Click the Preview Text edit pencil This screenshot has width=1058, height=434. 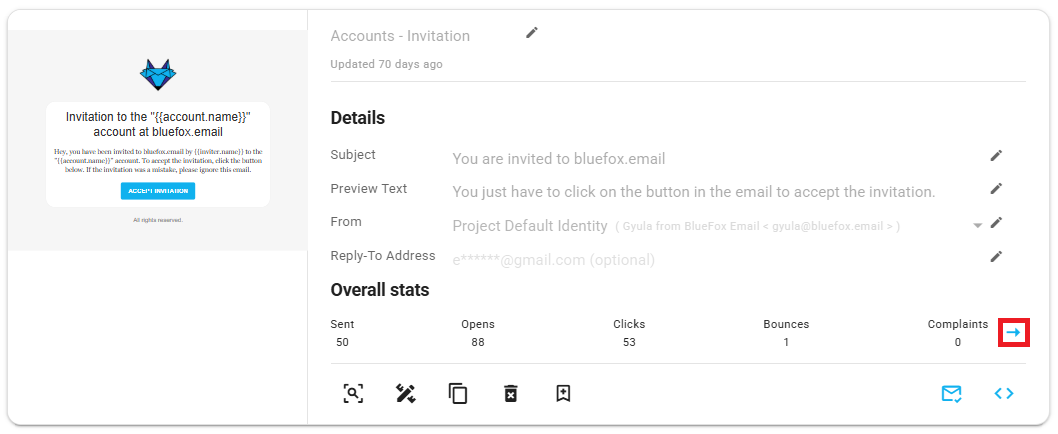(x=996, y=189)
